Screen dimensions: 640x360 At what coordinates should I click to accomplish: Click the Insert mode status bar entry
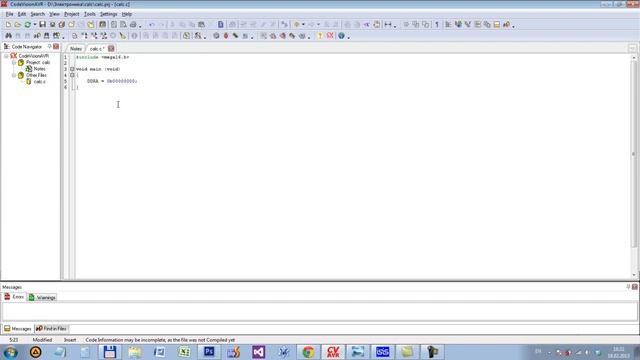coord(70,340)
